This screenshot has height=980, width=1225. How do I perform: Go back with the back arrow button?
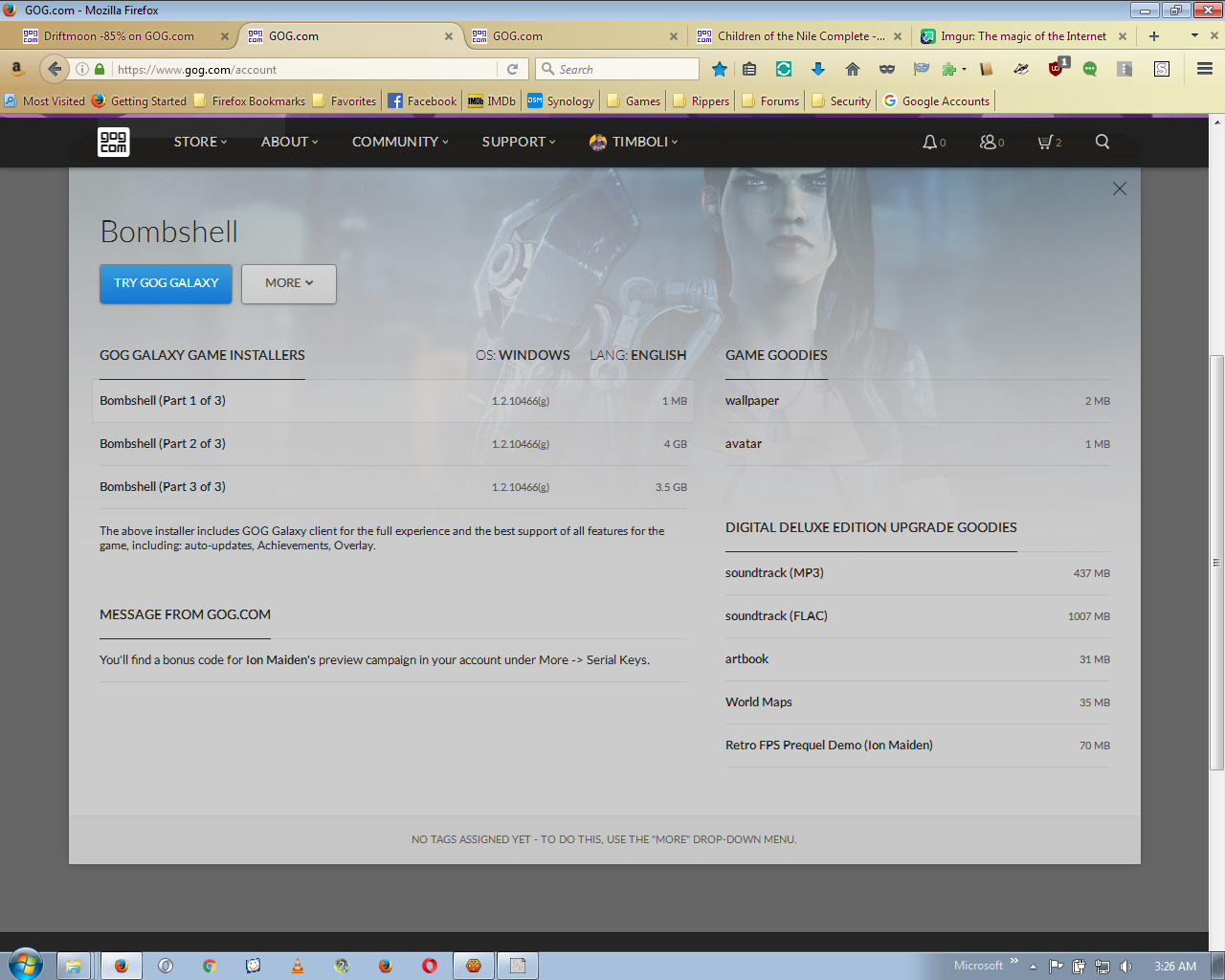tap(55, 69)
